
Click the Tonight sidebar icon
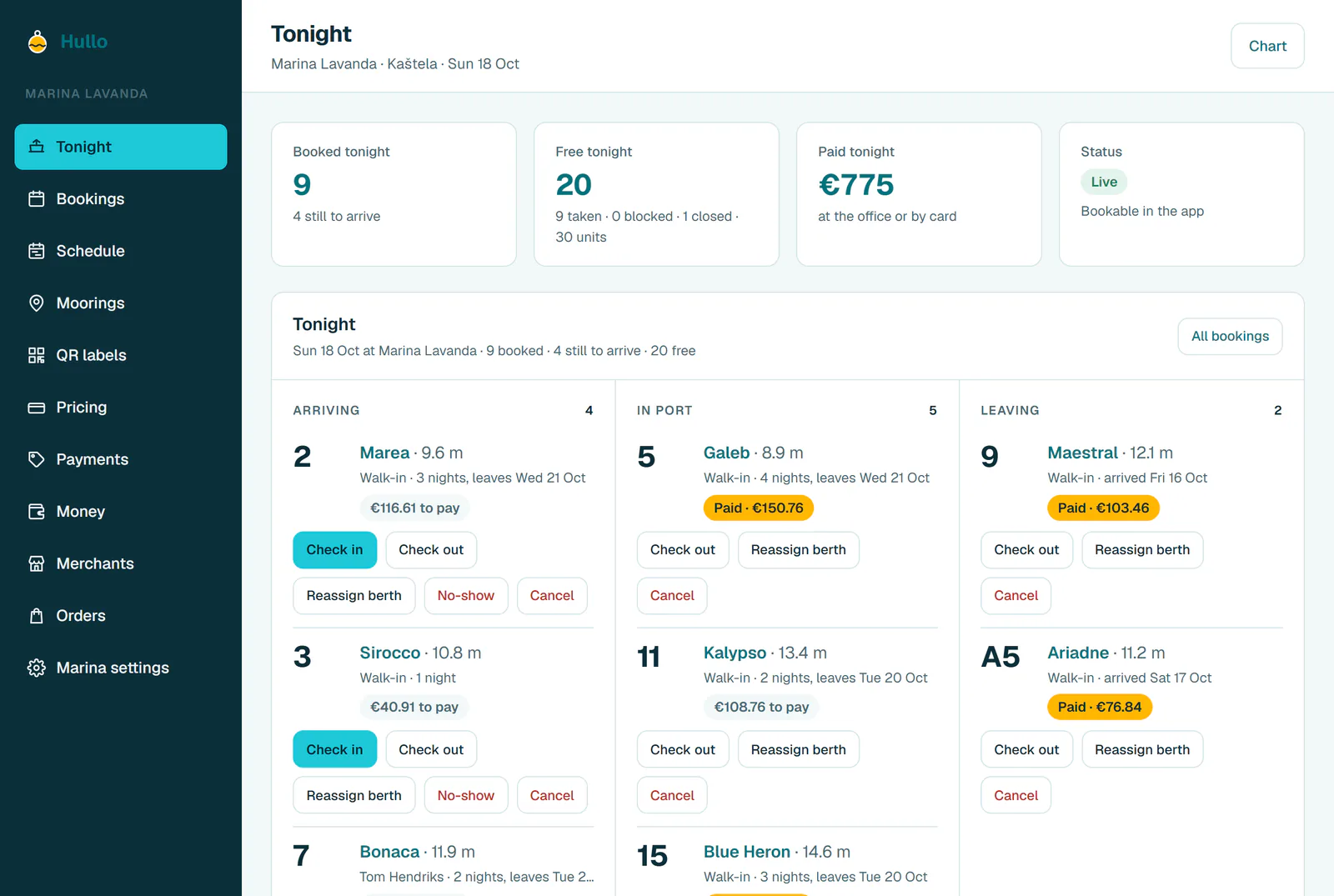(x=37, y=147)
